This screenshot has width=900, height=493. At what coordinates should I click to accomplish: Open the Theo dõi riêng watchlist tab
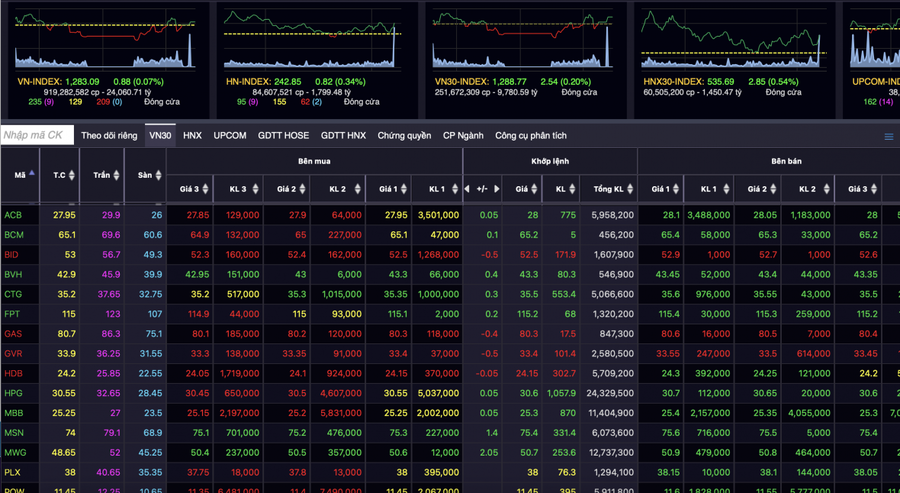point(110,135)
